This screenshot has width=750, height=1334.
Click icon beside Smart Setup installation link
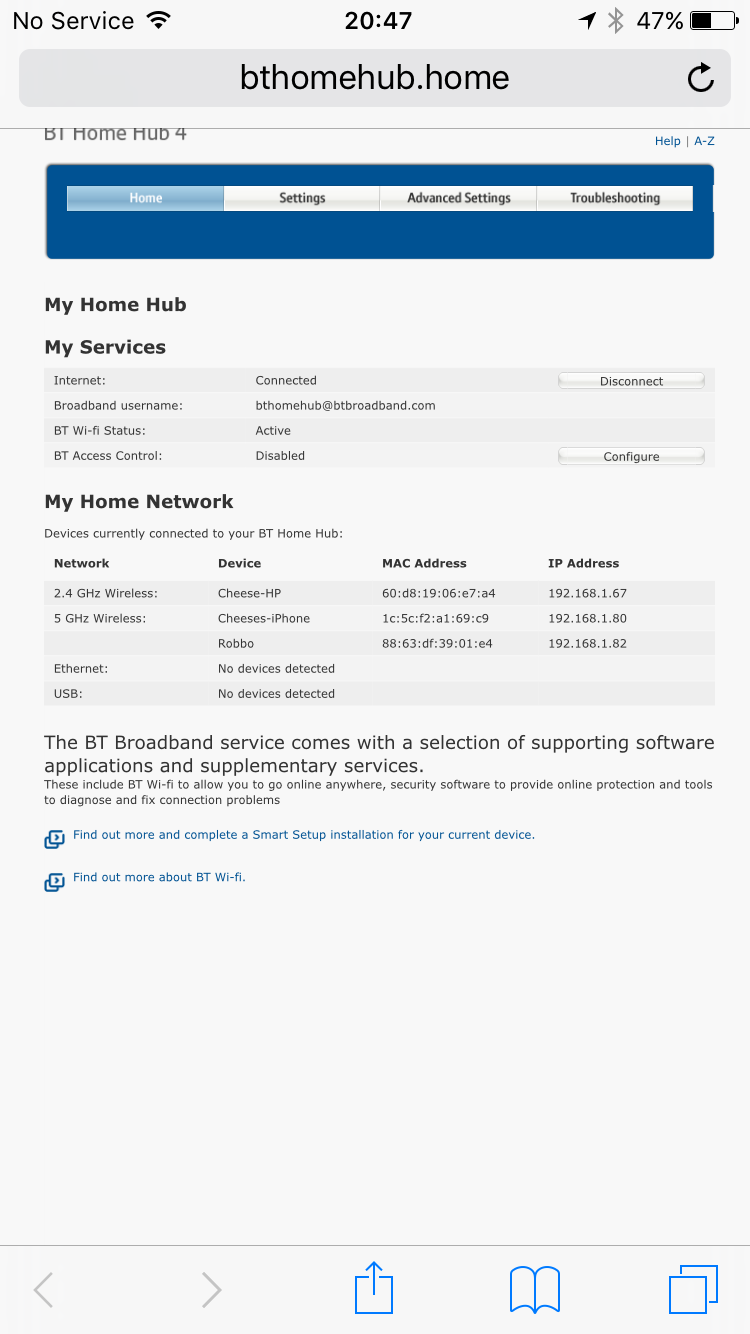point(55,839)
